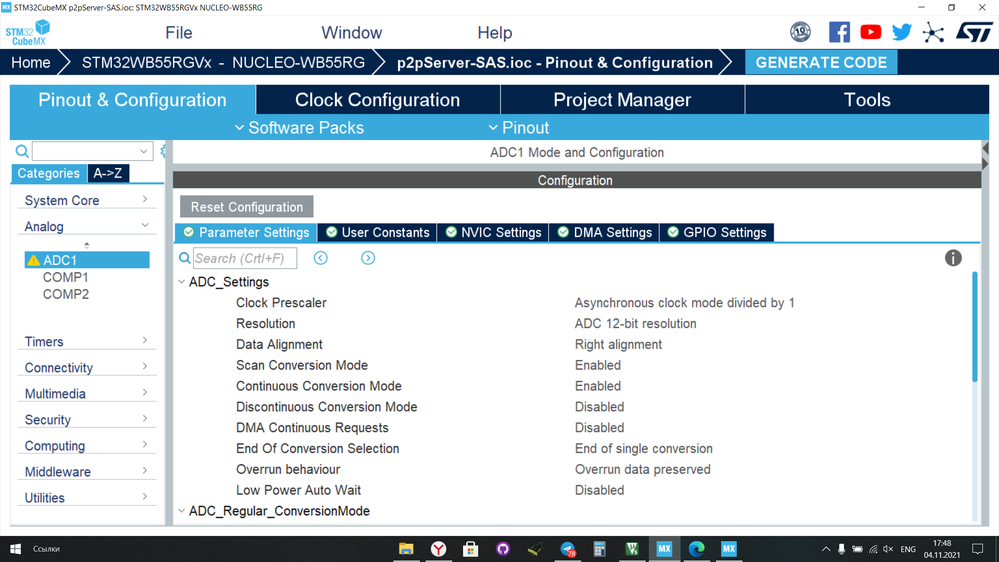The width and height of the screenshot is (999, 562).
Task: Select COMP2 in the Analog list
Action: coord(66,294)
